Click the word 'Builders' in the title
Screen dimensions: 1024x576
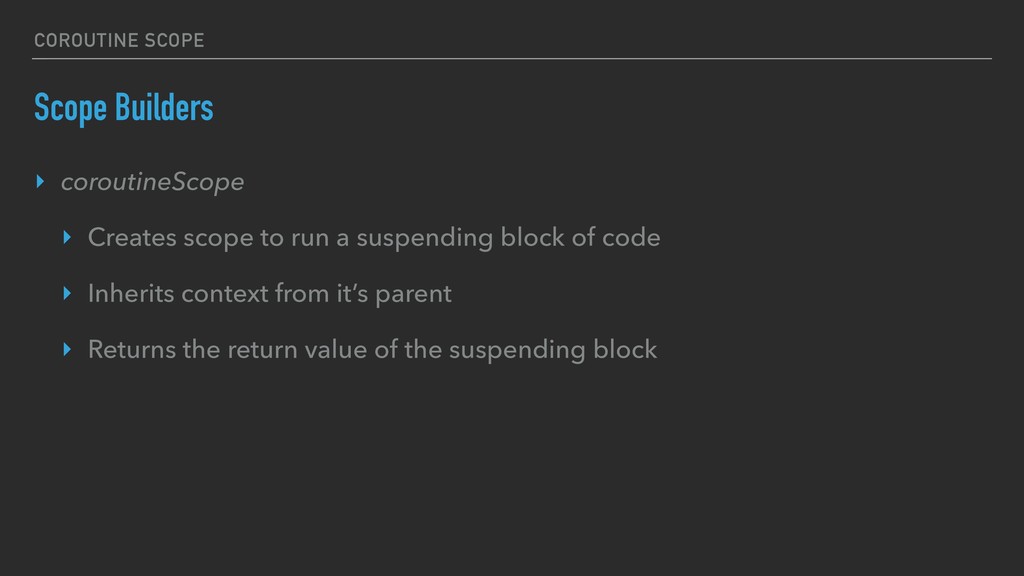[169, 108]
